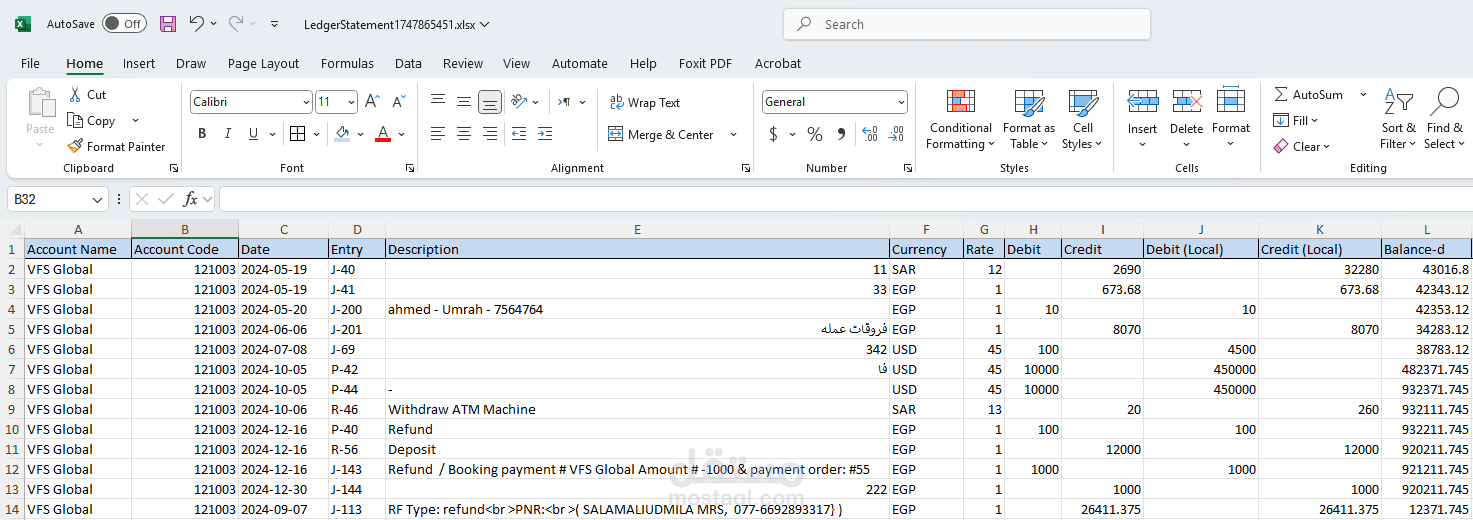Toggle Wrap Text
This screenshot has width=1473, height=520.
644,102
